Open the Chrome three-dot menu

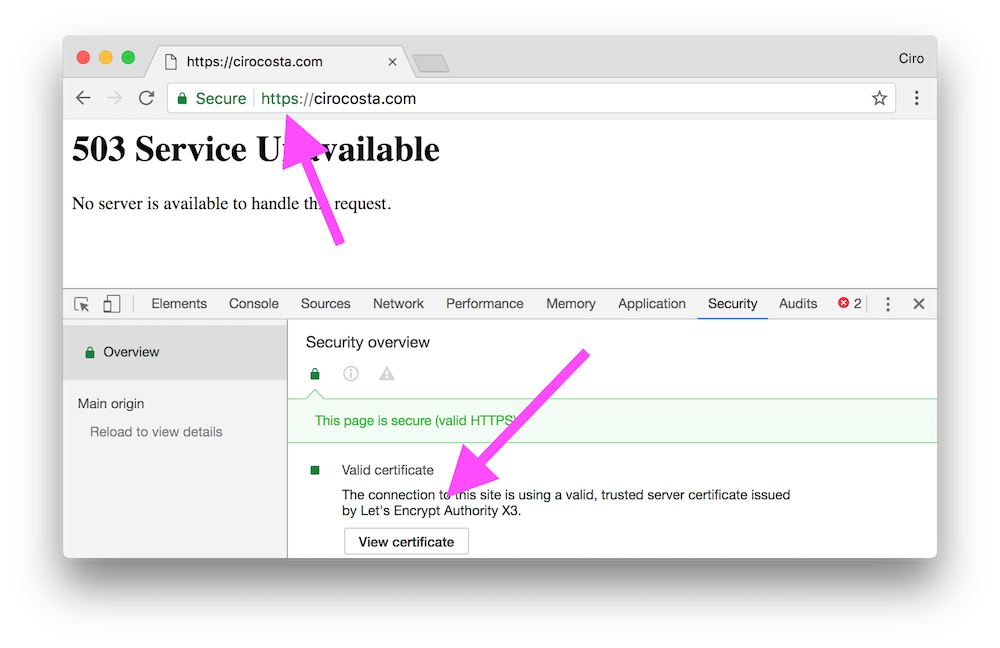pyautogui.click(x=916, y=98)
